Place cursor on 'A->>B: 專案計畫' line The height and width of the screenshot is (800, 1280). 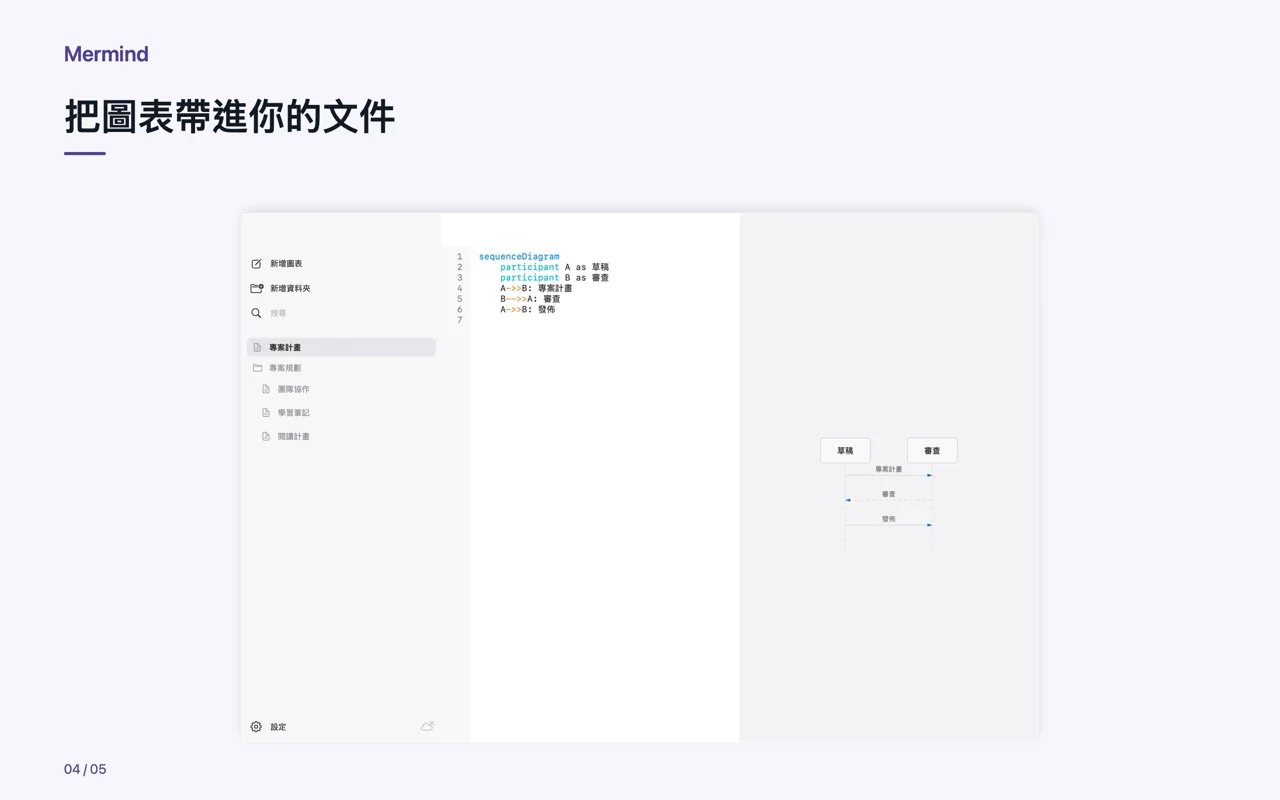tap(536, 288)
